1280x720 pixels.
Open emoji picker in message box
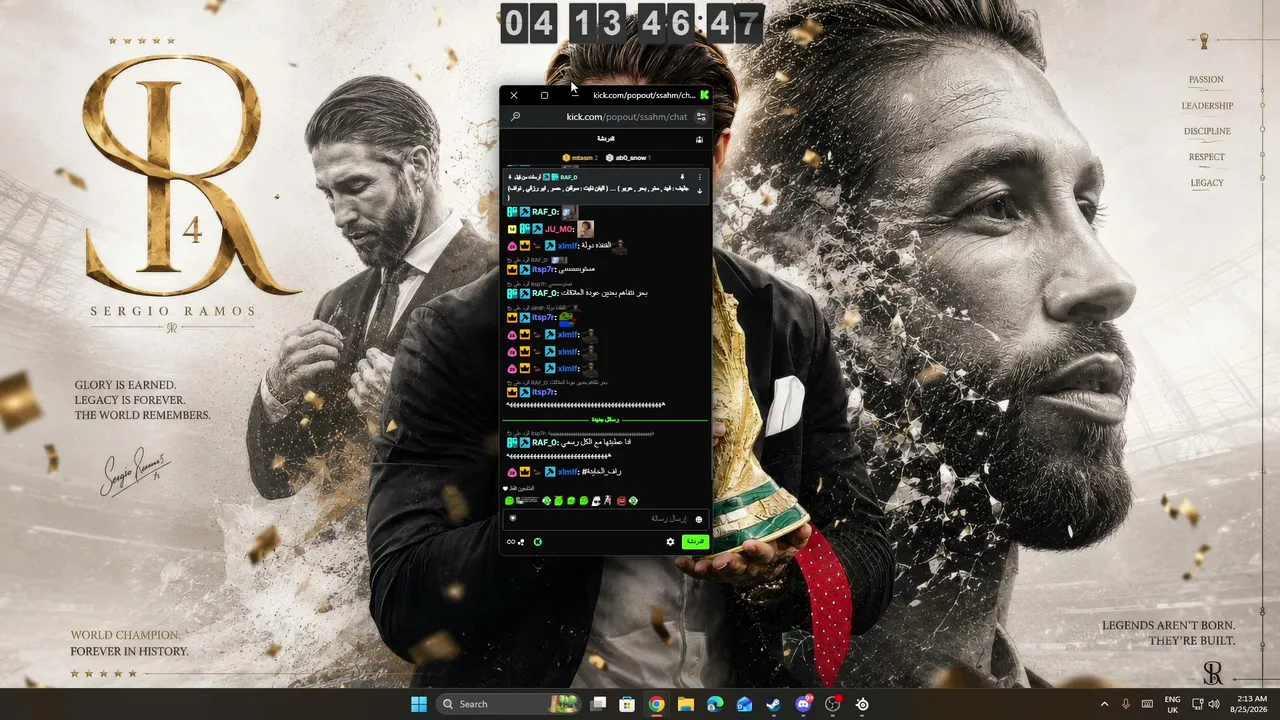click(698, 519)
